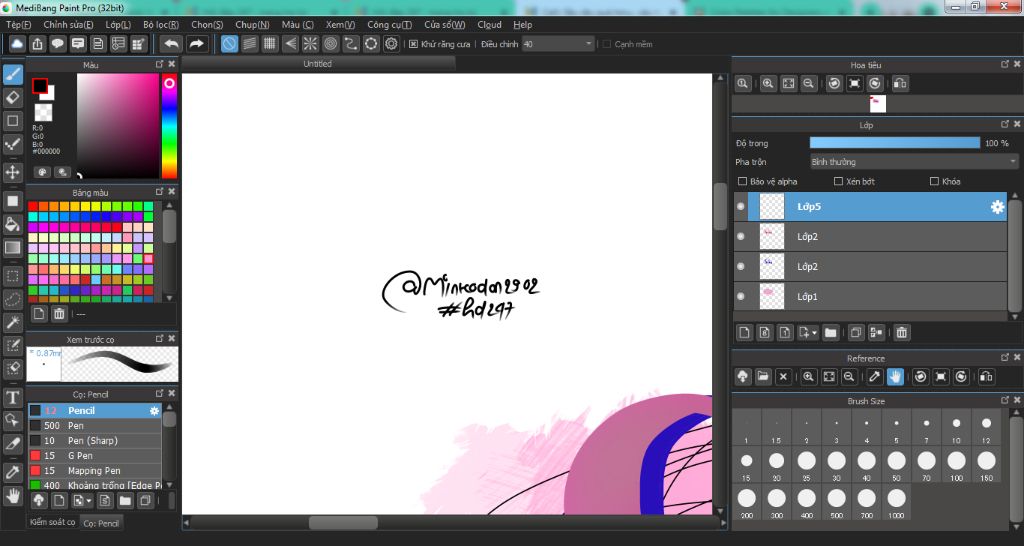Select hand icon in Reference panel
The width and height of the screenshot is (1024, 546).
[x=895, y=376]
